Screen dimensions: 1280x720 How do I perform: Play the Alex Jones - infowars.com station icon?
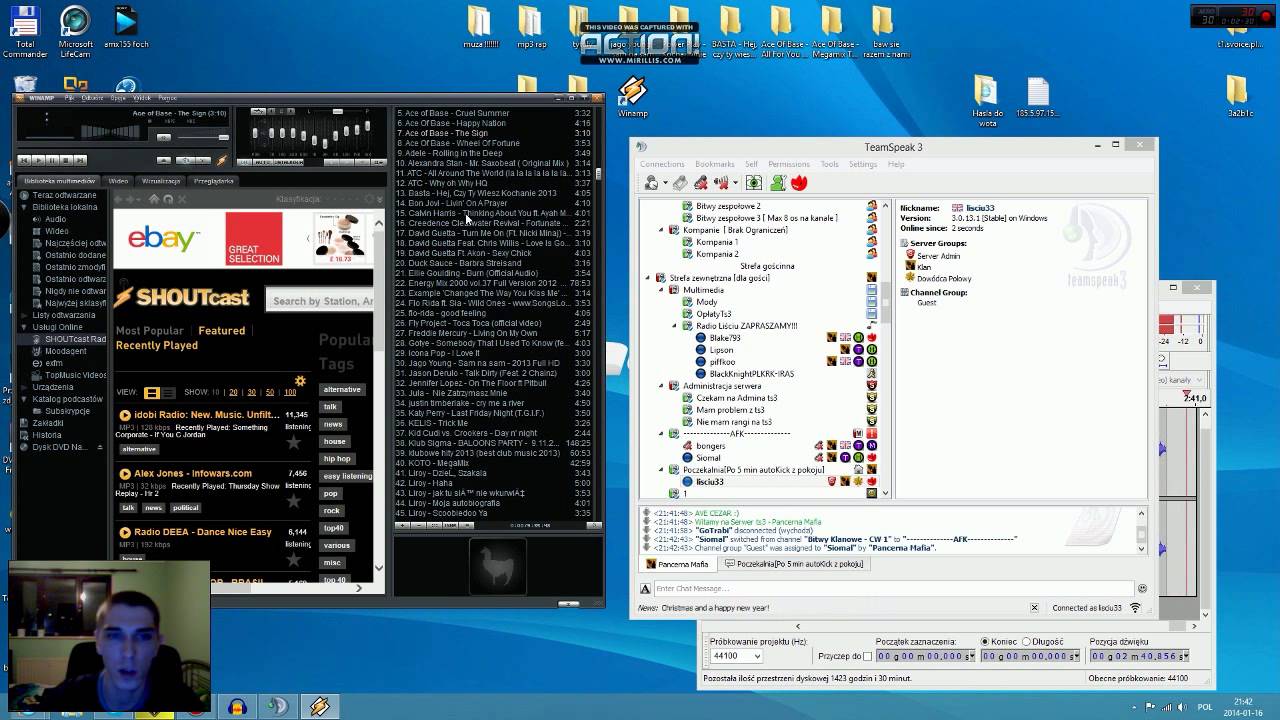[125, 473]
